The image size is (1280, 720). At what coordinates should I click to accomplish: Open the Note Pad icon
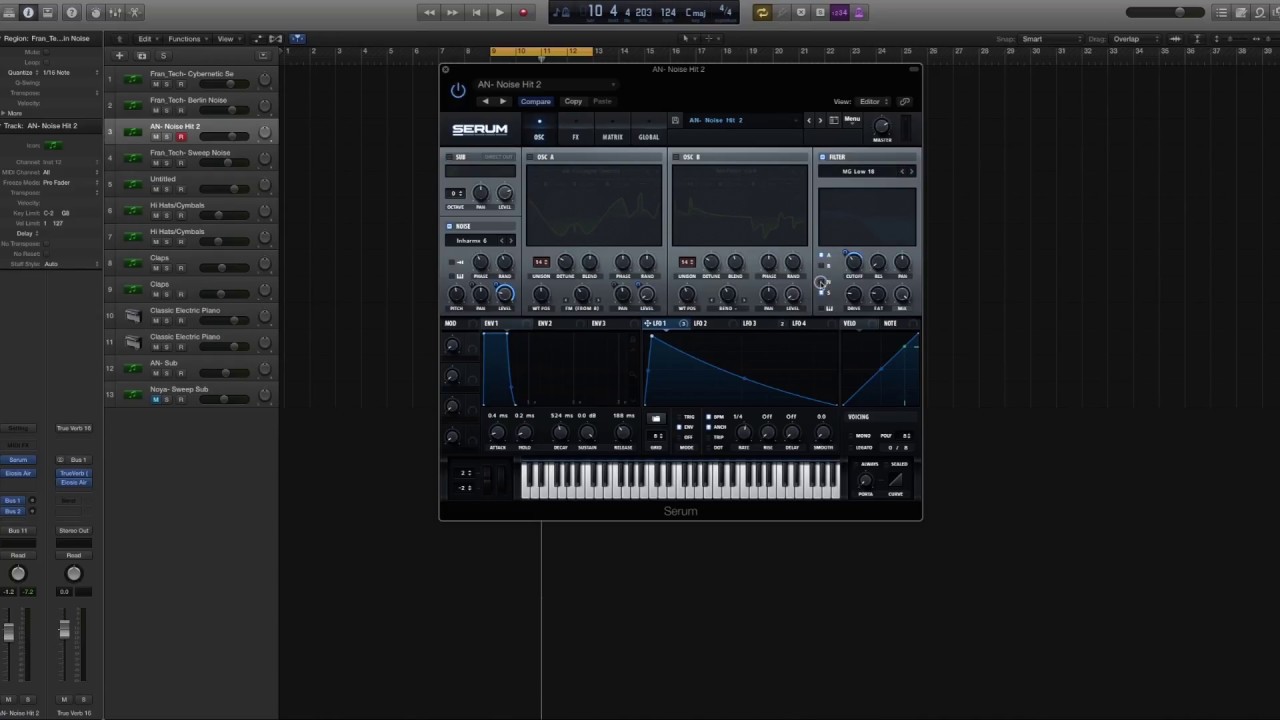pyautogui.click(x=1240, y=12)
